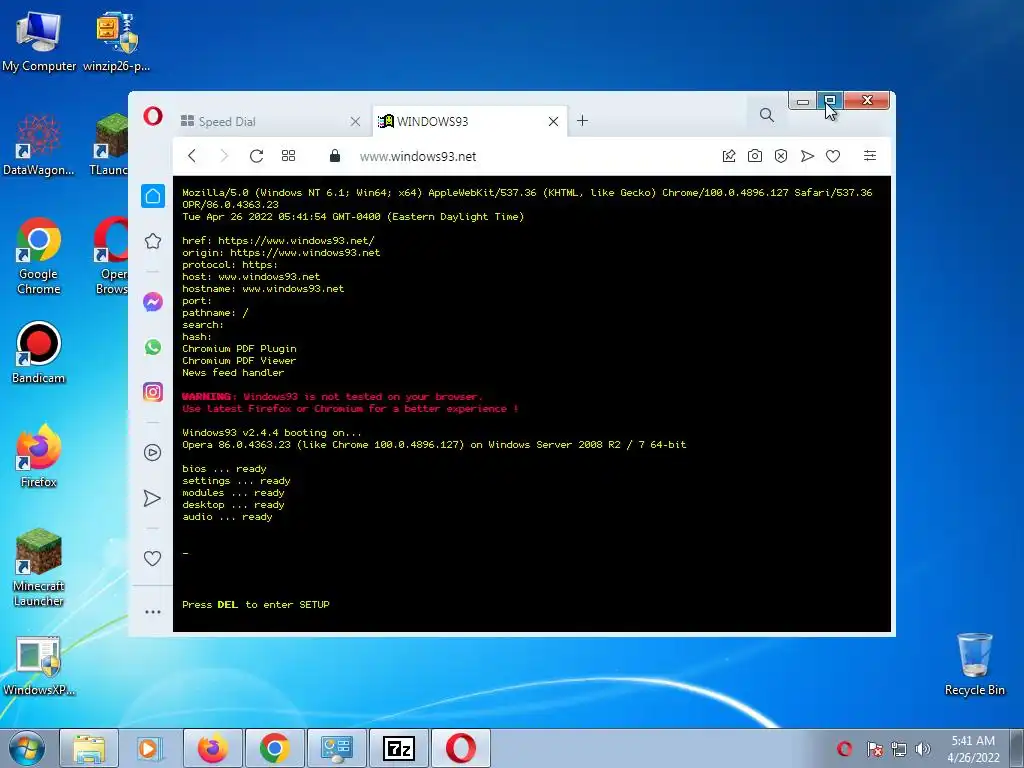Open the sidebar Player icon
The height and width of the screenshot is (768, 1024).
click(153, 453)
